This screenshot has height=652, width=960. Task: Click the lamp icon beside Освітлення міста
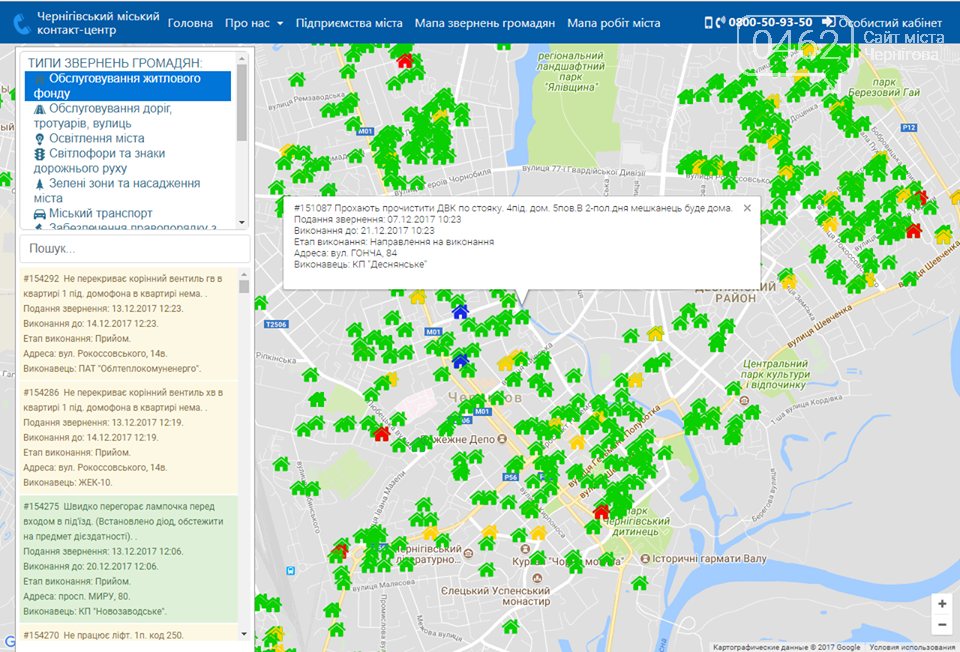coord(40,139)
